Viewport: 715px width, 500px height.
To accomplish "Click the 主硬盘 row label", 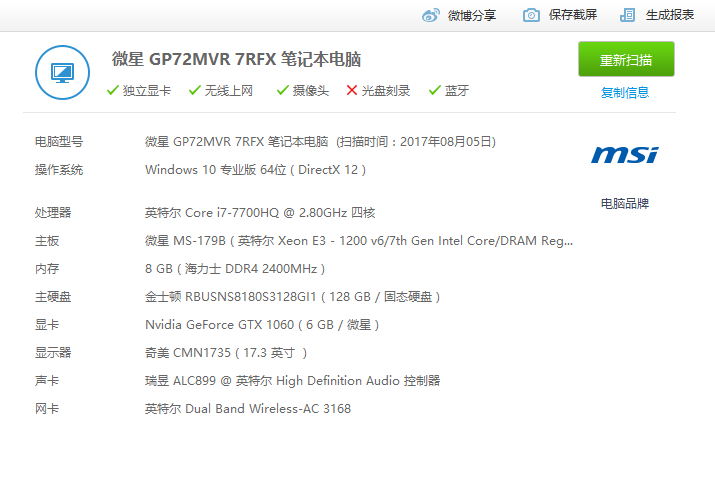I will (53, 297).
